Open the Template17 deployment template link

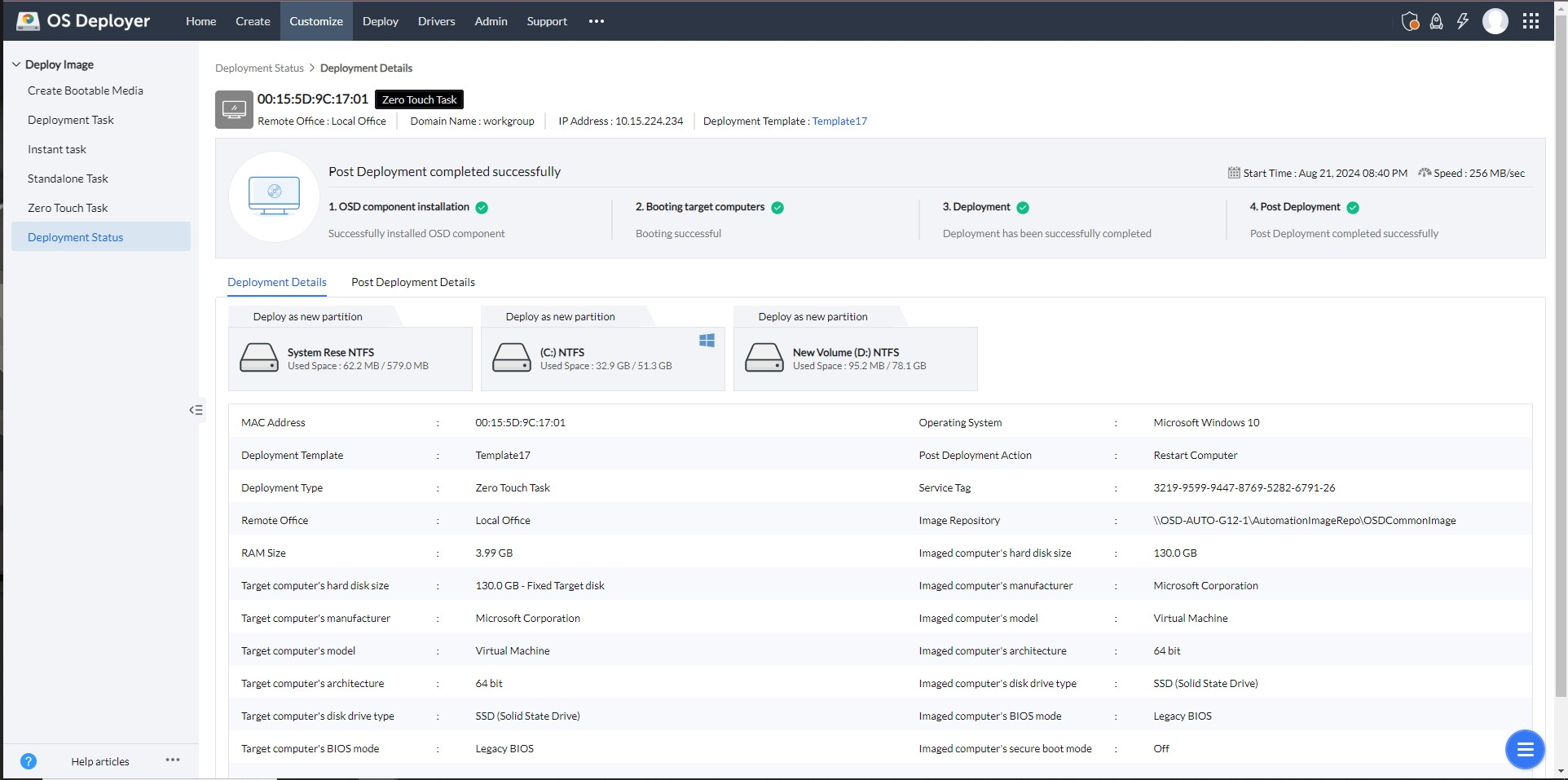click(x=839, y=121)
